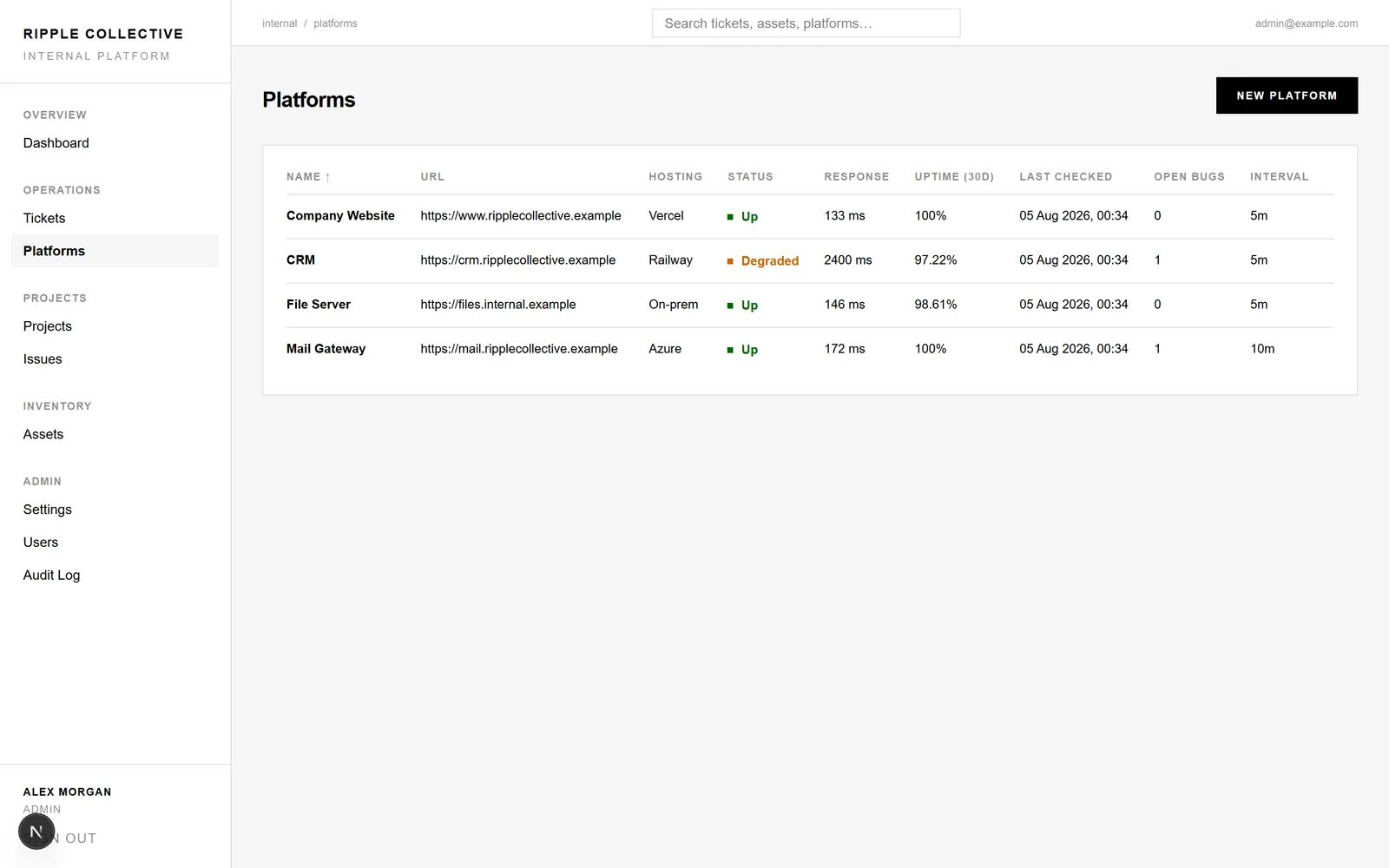The image size is (1389, 868).
Task: Focus the search tickets, assets, platforms field
Action: (x=806, y=23)
